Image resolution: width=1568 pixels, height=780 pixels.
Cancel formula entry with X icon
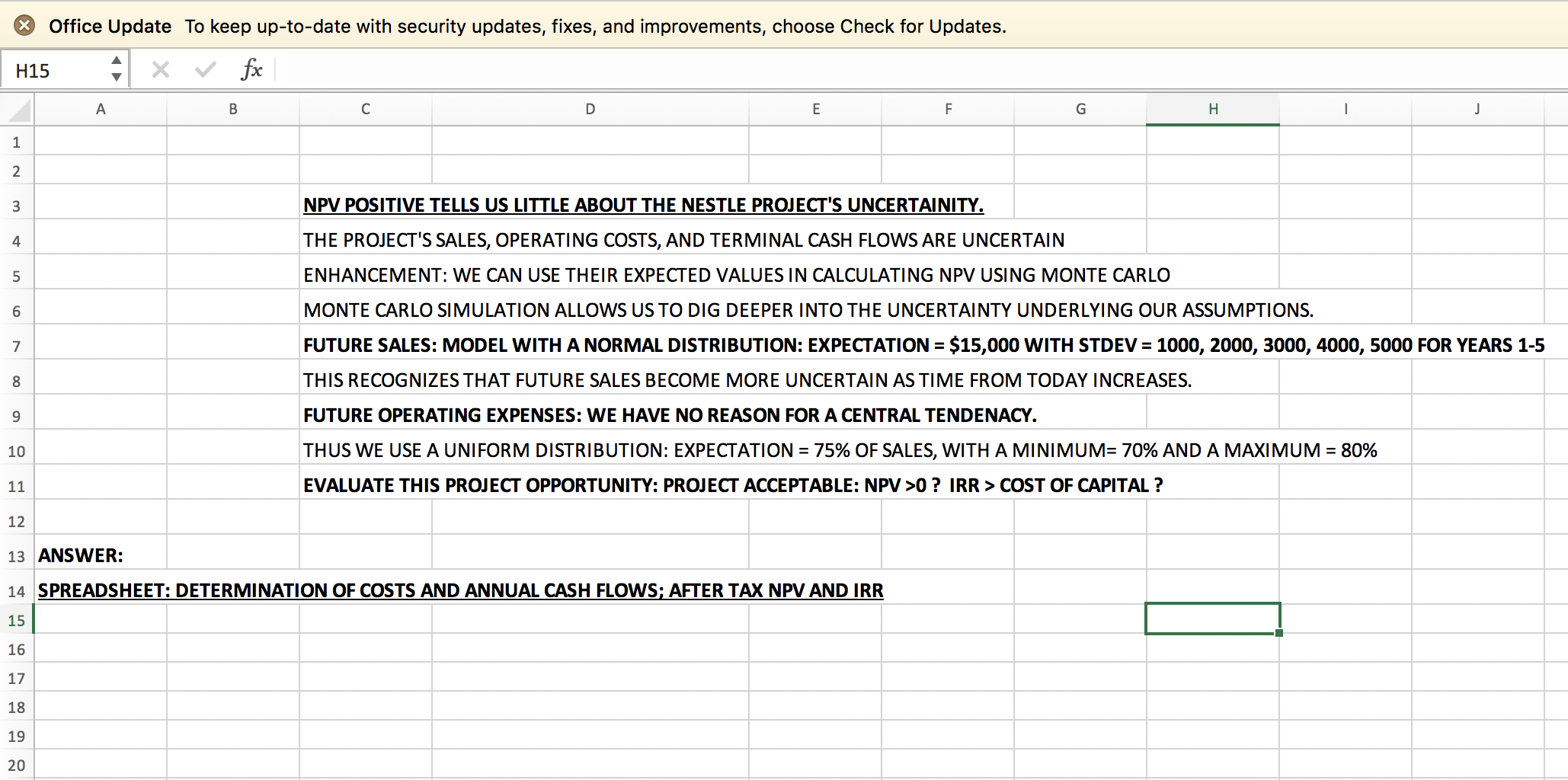tap(160, 70)
